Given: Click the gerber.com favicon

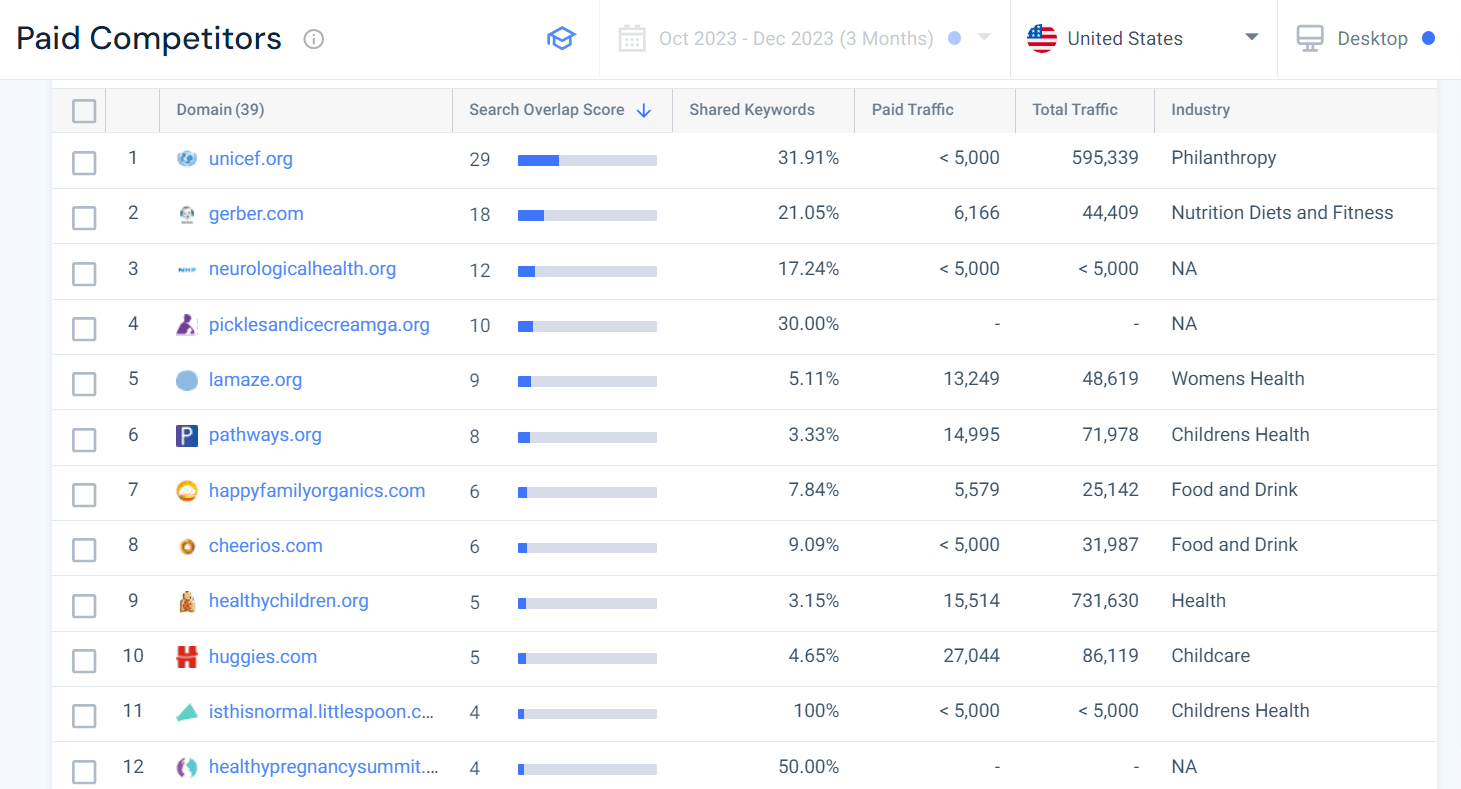Looking at the screenshot, I should pos(187,214).
